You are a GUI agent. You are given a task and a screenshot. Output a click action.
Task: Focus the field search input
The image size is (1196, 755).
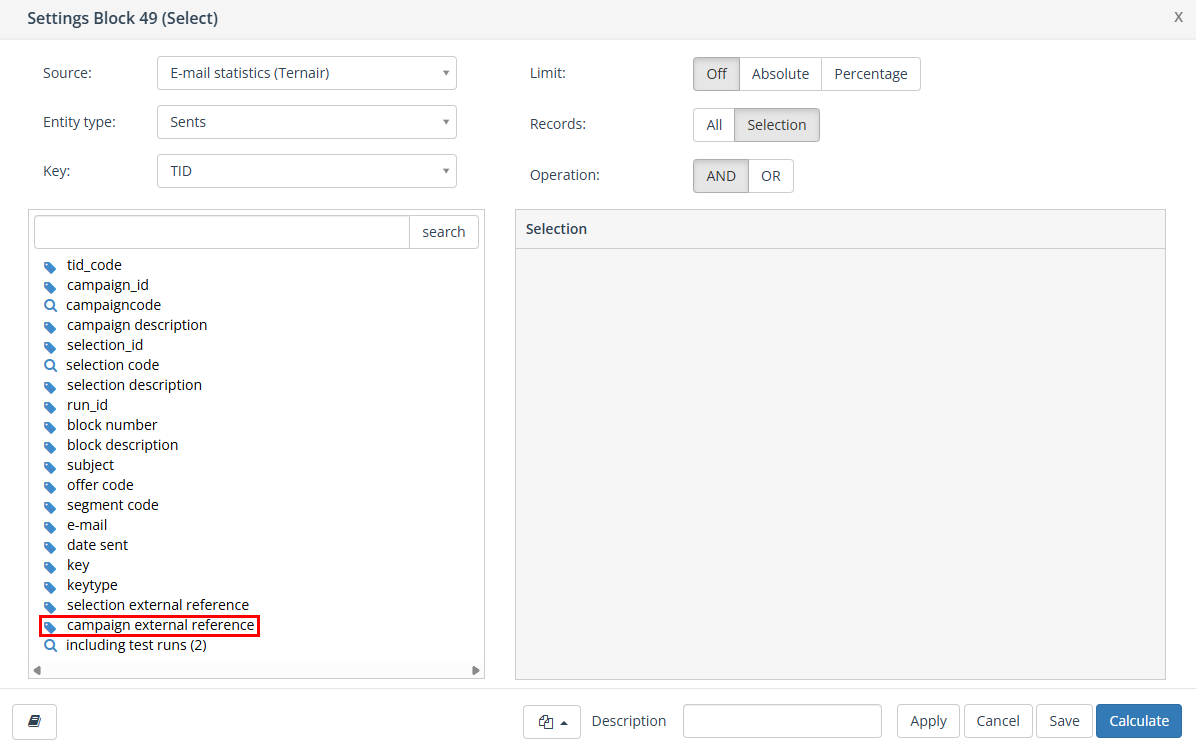[222, 232]
